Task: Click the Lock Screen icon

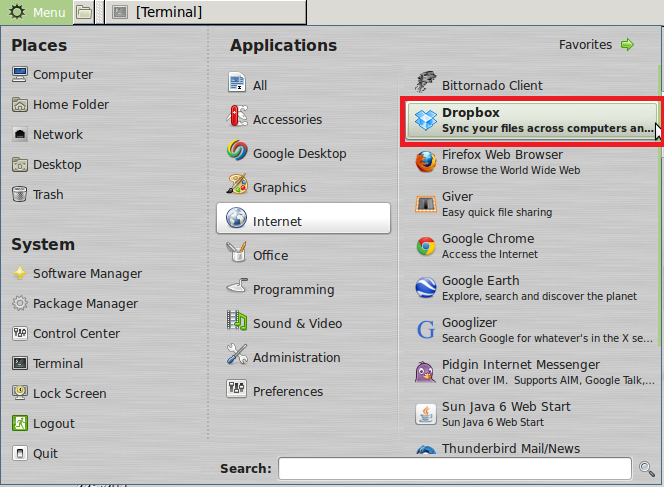Action: click(x=19, y=393)
